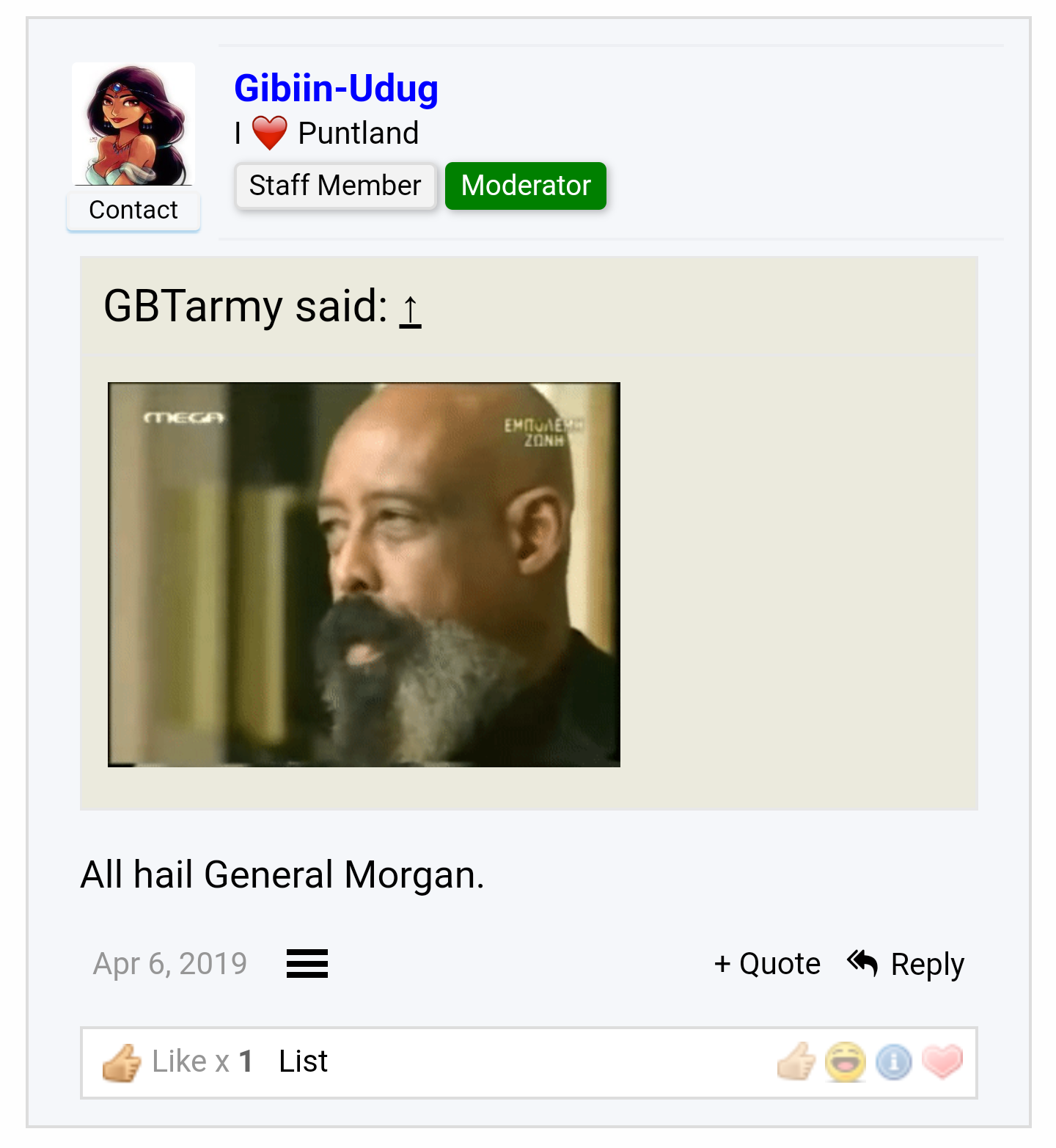The image size is (1056, 1148).
Task: Expand the three-line post options menu
Action: coord(307,963)
